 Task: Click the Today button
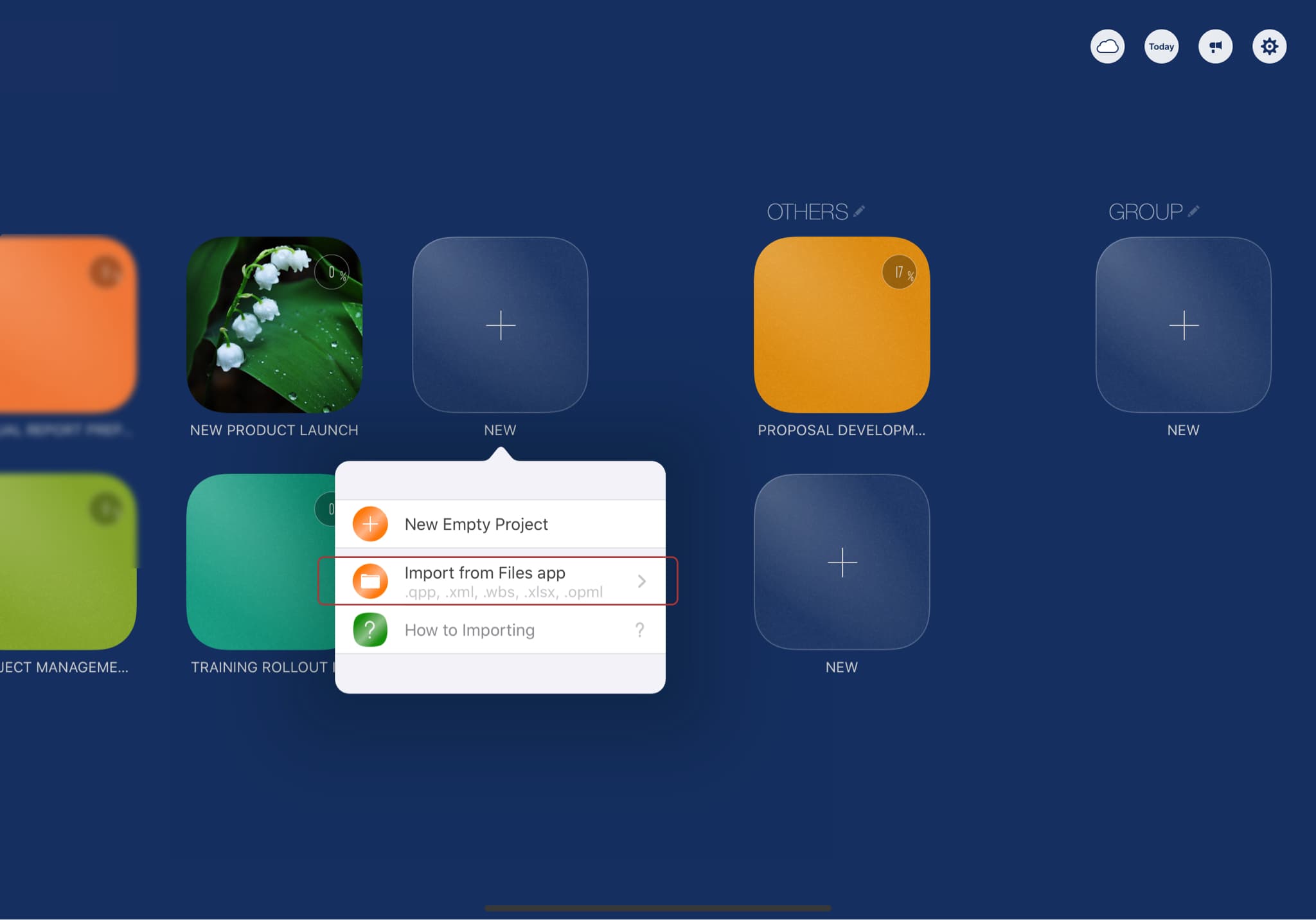pyautogui.click(x=1161, y=46)
